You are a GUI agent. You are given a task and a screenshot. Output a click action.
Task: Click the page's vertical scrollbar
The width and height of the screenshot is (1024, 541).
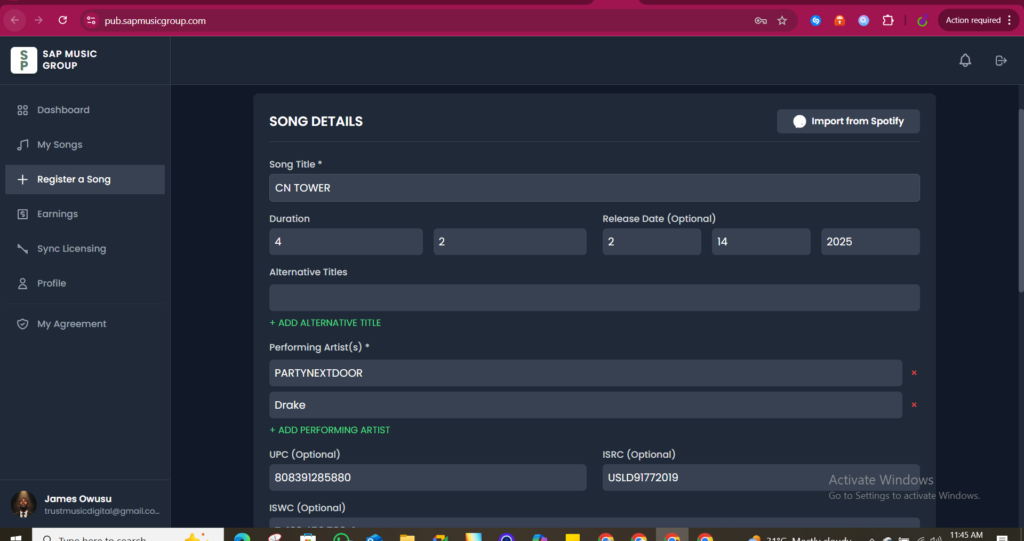click(1021, 200)
